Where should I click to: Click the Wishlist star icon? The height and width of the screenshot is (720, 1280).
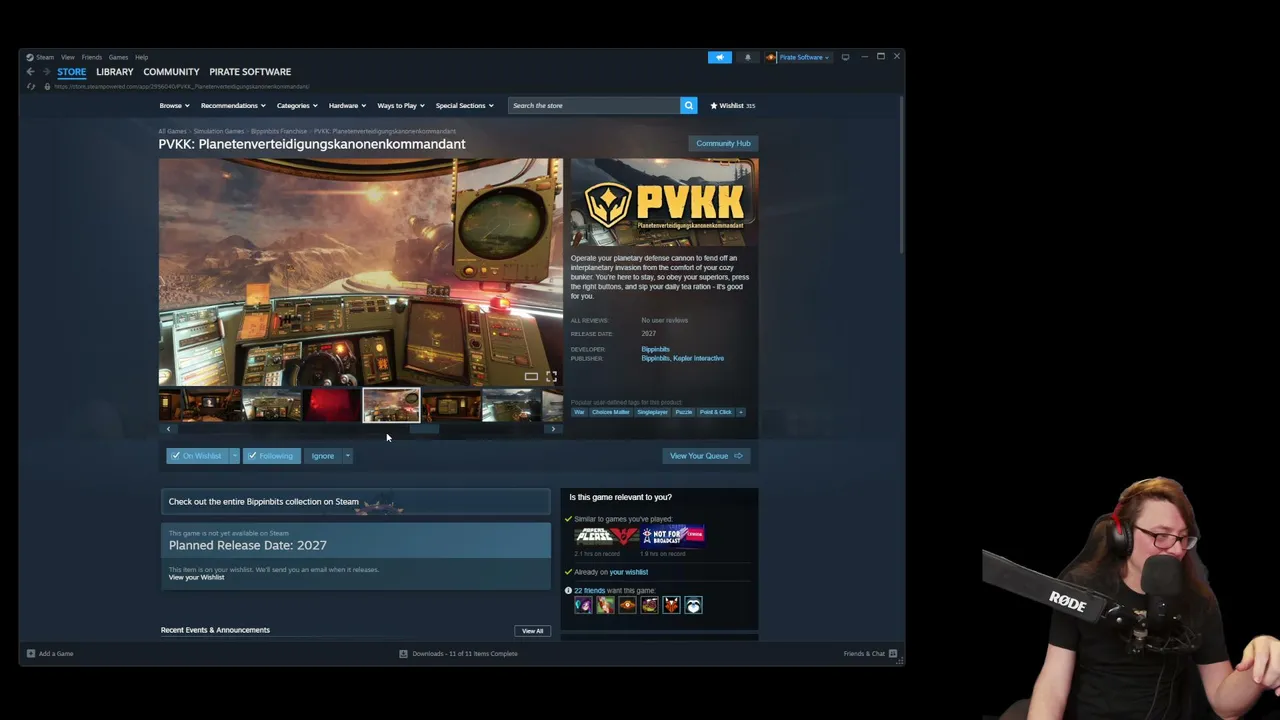pos(714,105)
